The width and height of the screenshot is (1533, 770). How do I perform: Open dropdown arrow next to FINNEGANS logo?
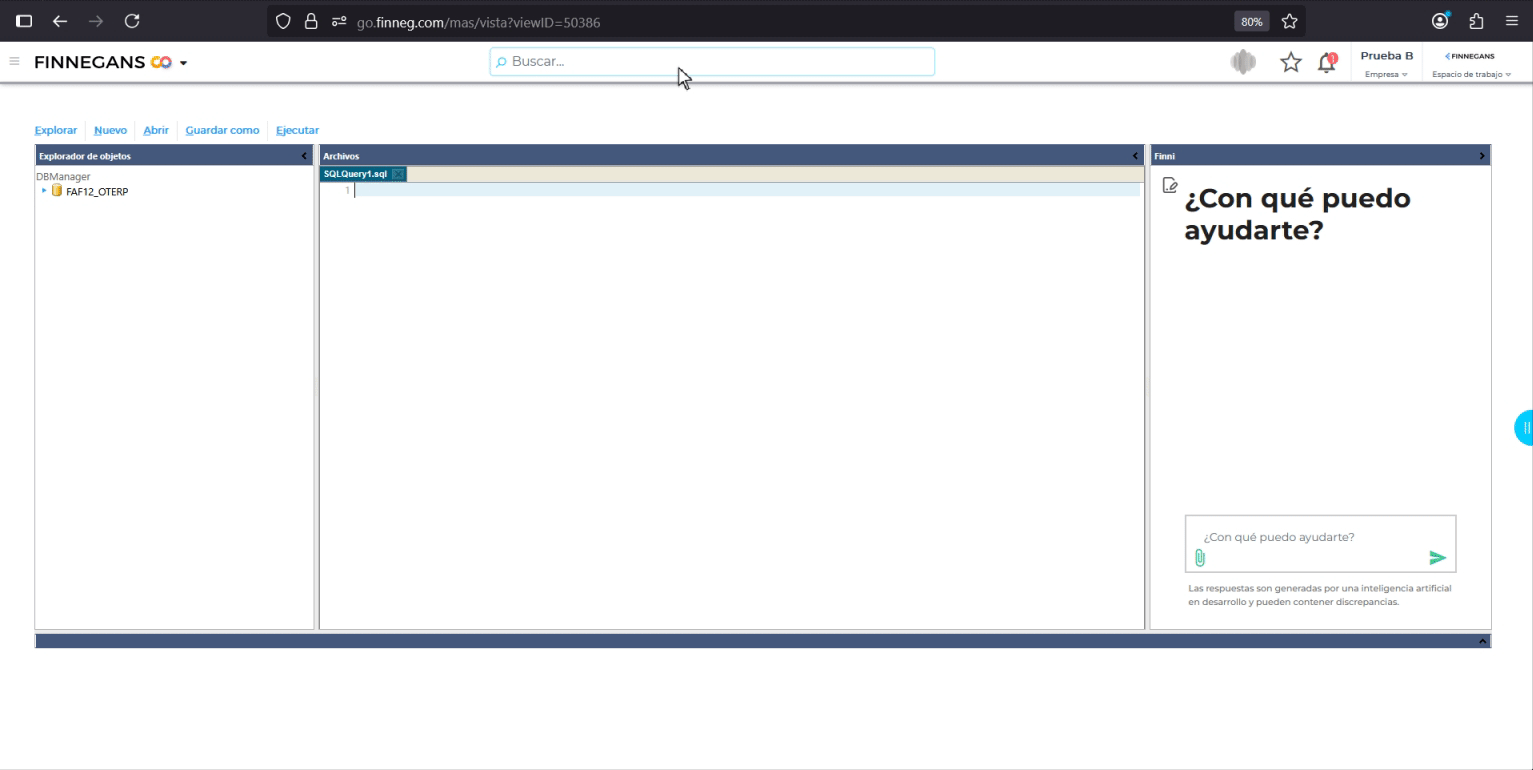point(183,63)
